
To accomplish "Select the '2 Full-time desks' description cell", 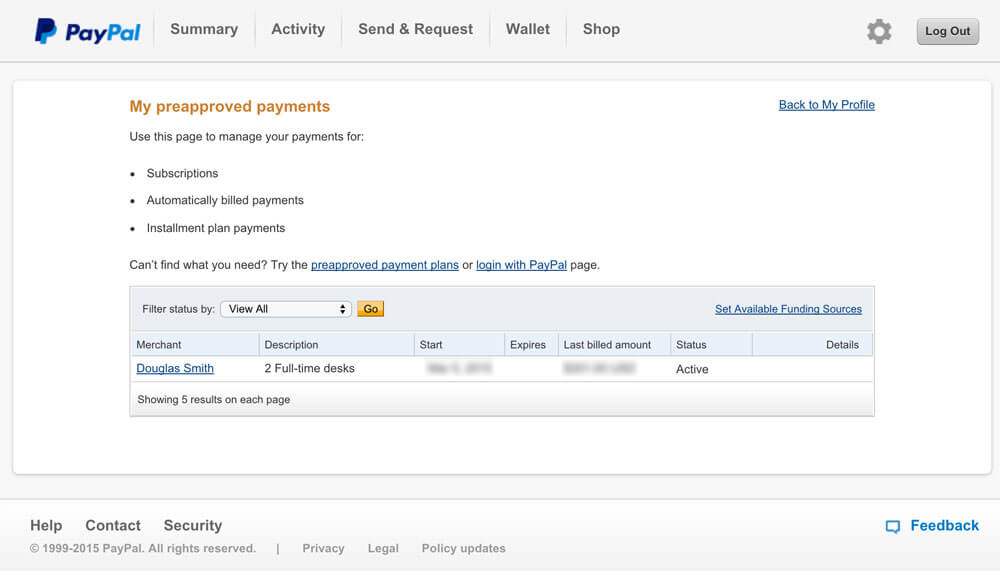I will pos(309,368).
